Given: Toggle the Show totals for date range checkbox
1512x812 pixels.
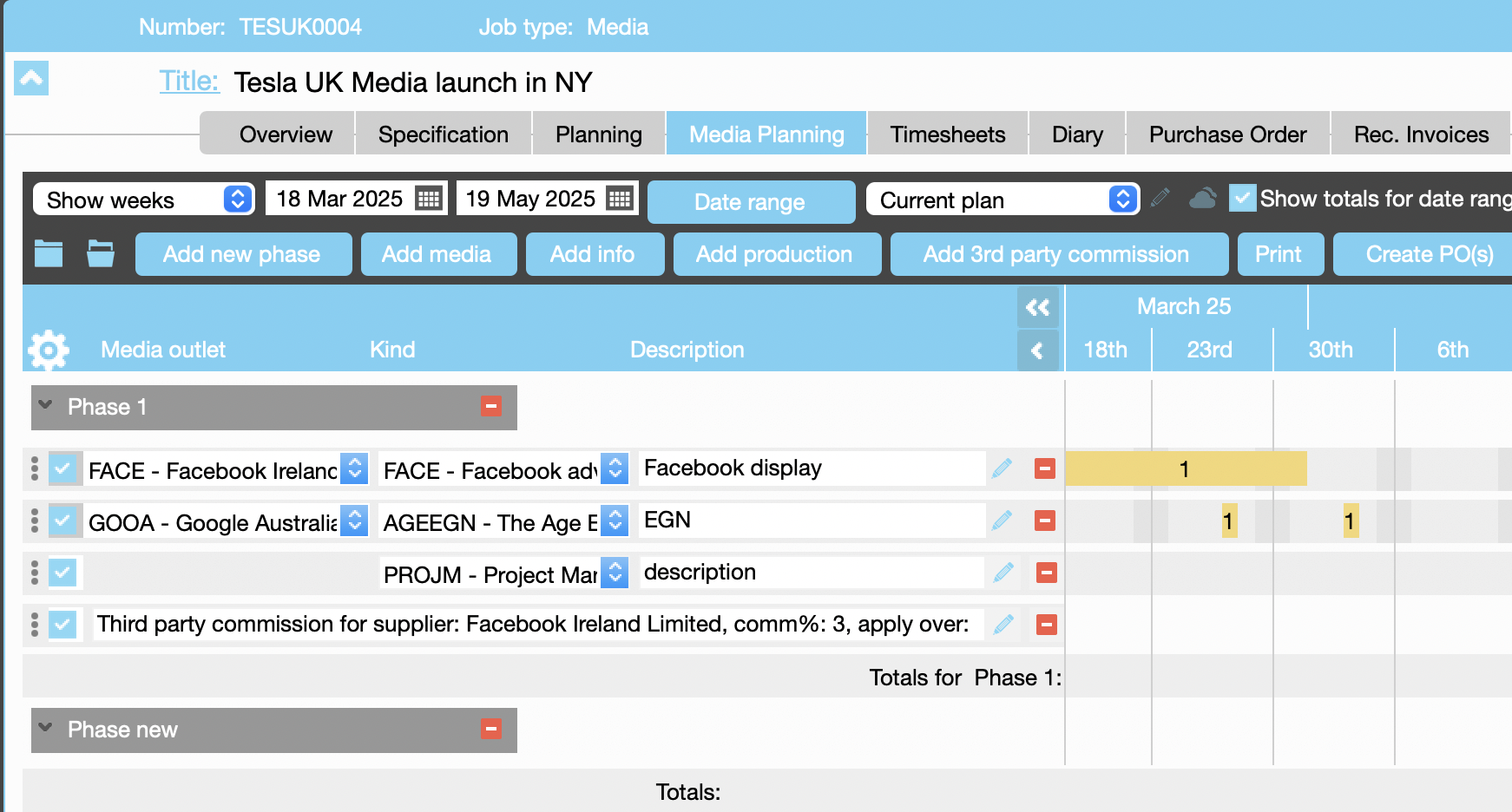Looking at the screenshot, I should click(x=1243, y=199).
